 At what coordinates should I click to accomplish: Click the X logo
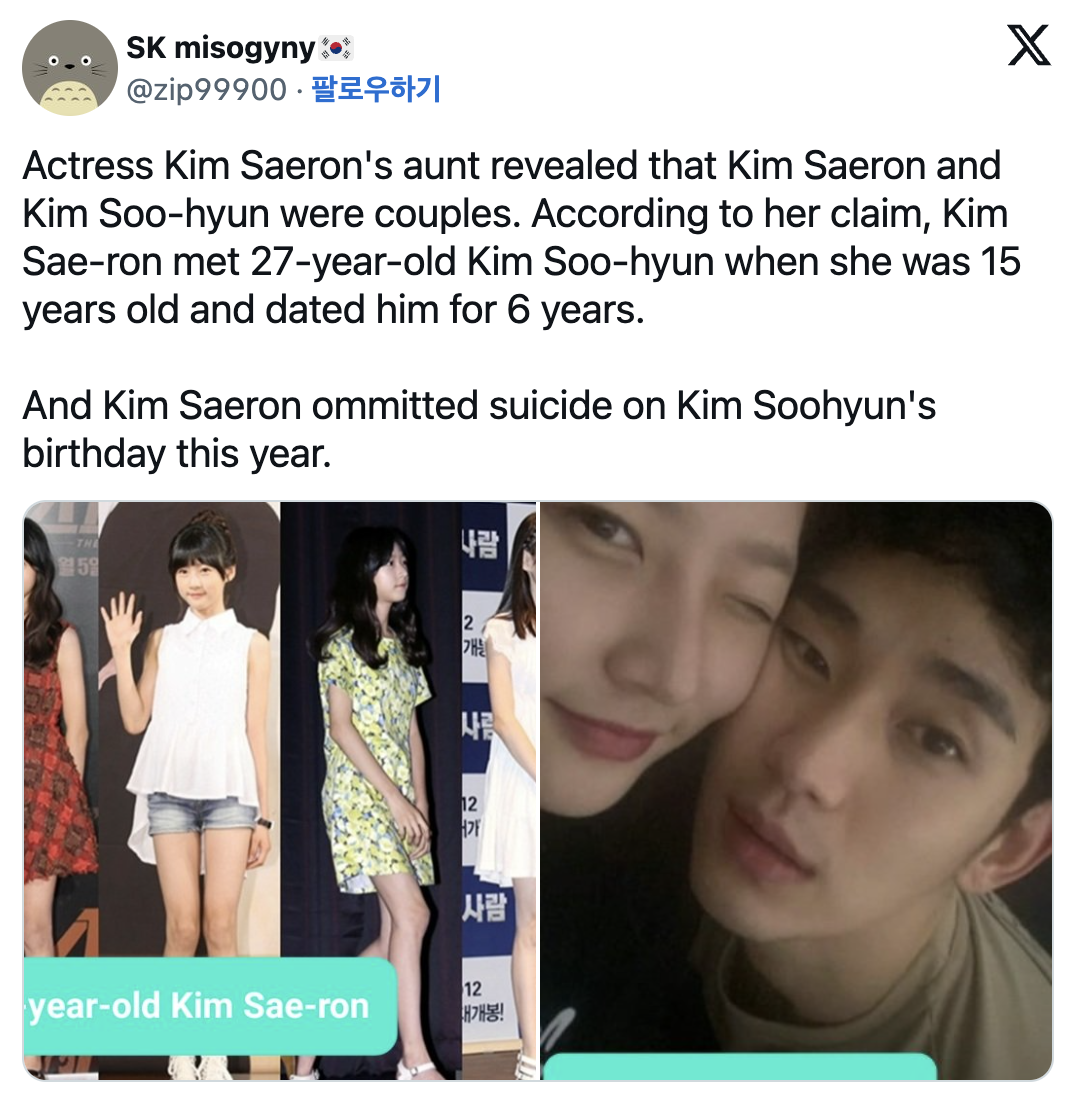1029,45
